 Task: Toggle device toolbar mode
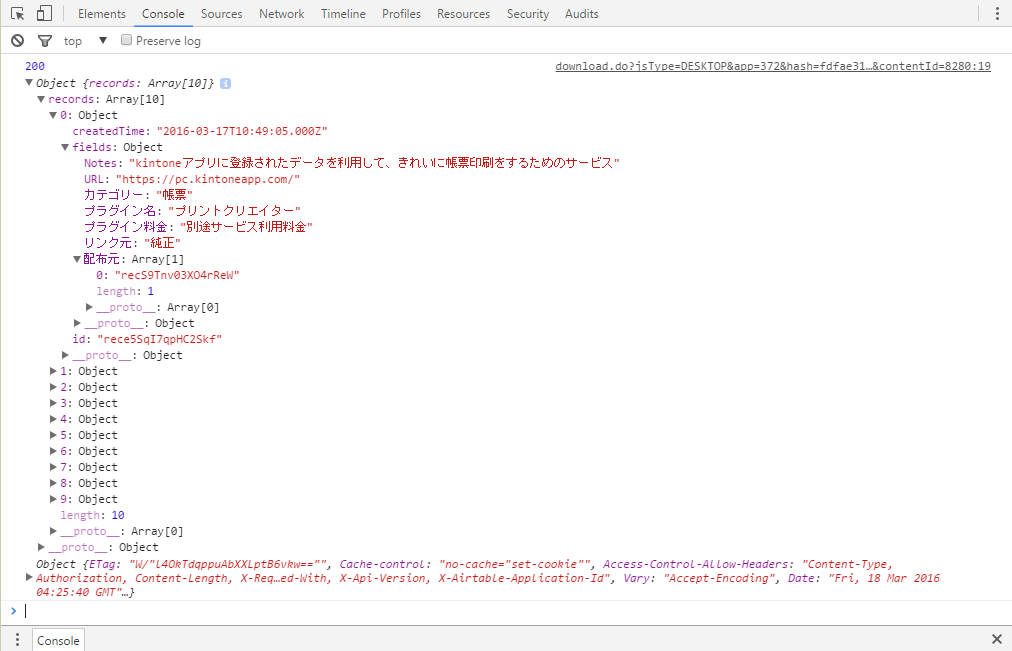pos(43,13)
